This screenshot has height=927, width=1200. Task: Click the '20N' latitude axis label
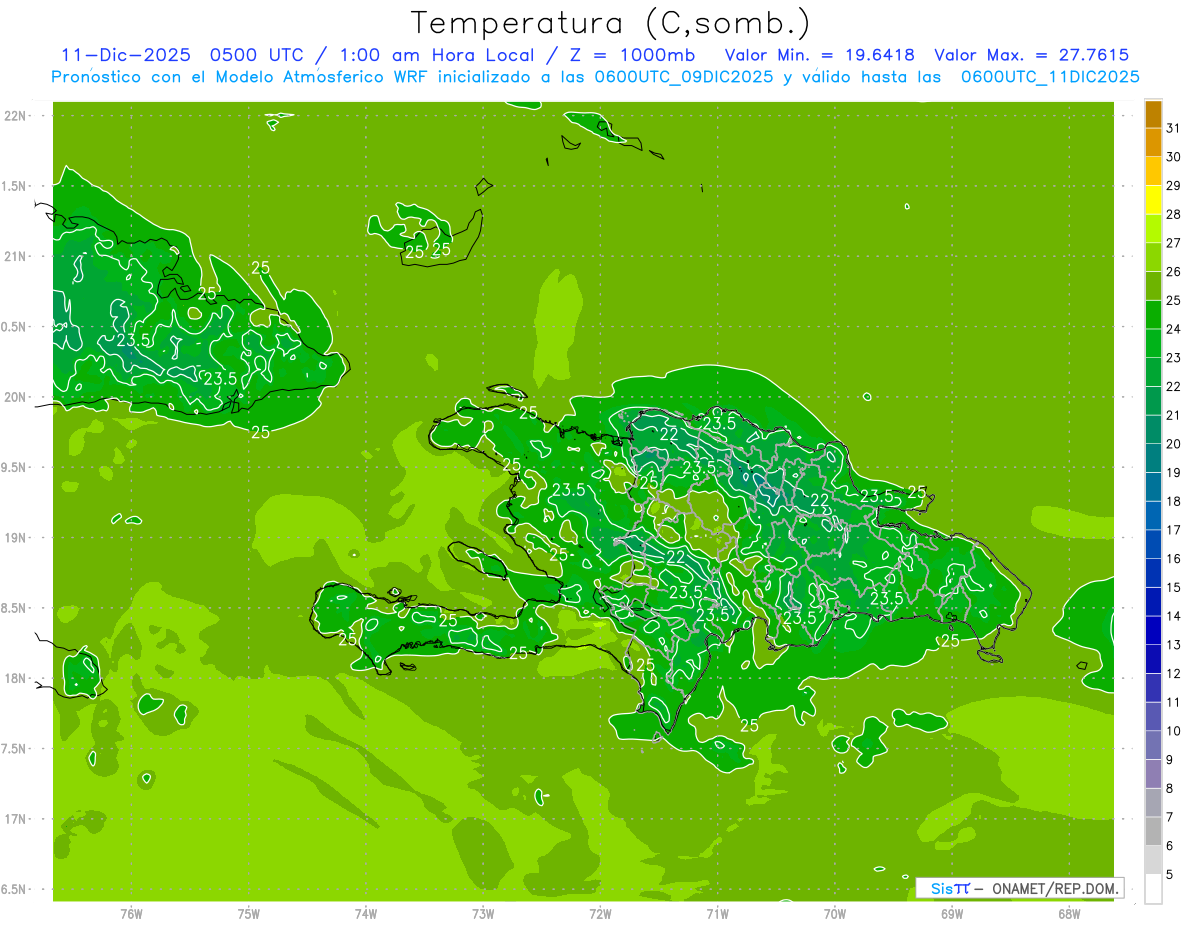click(x=17, y=397)
